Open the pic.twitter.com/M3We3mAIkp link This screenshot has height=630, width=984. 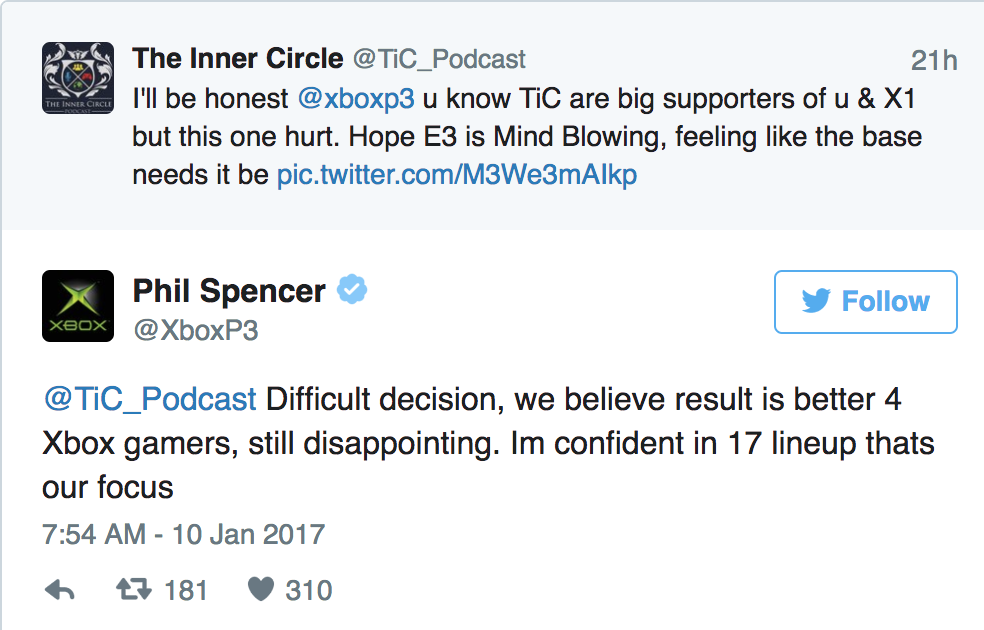point(457,175)
